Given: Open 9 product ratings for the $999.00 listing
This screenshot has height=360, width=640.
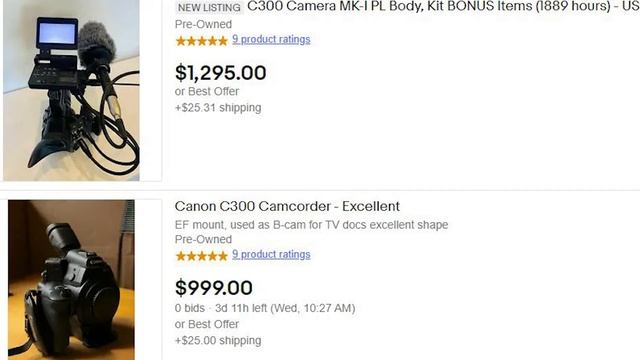Looking at the screenshot, I should [271, 254].
